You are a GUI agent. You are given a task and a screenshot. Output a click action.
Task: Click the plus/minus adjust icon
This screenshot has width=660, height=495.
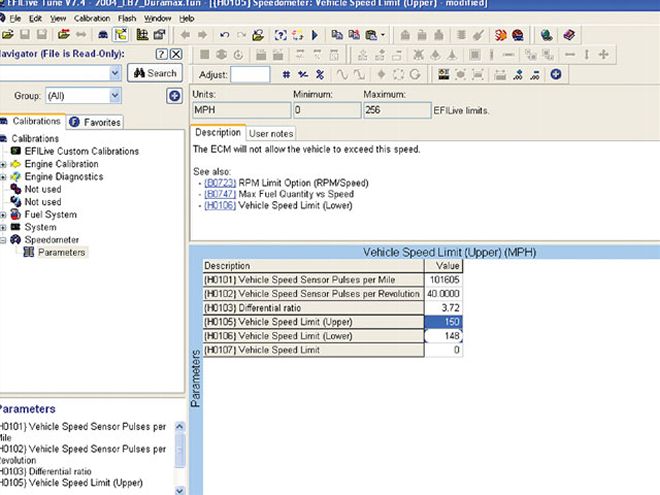click(303, 75)
